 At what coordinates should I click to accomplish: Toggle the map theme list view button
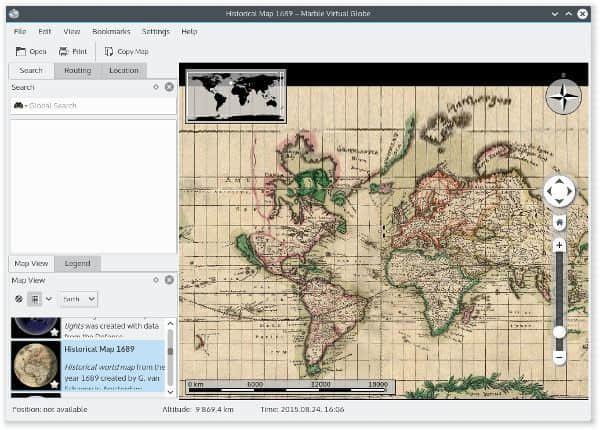34,299
